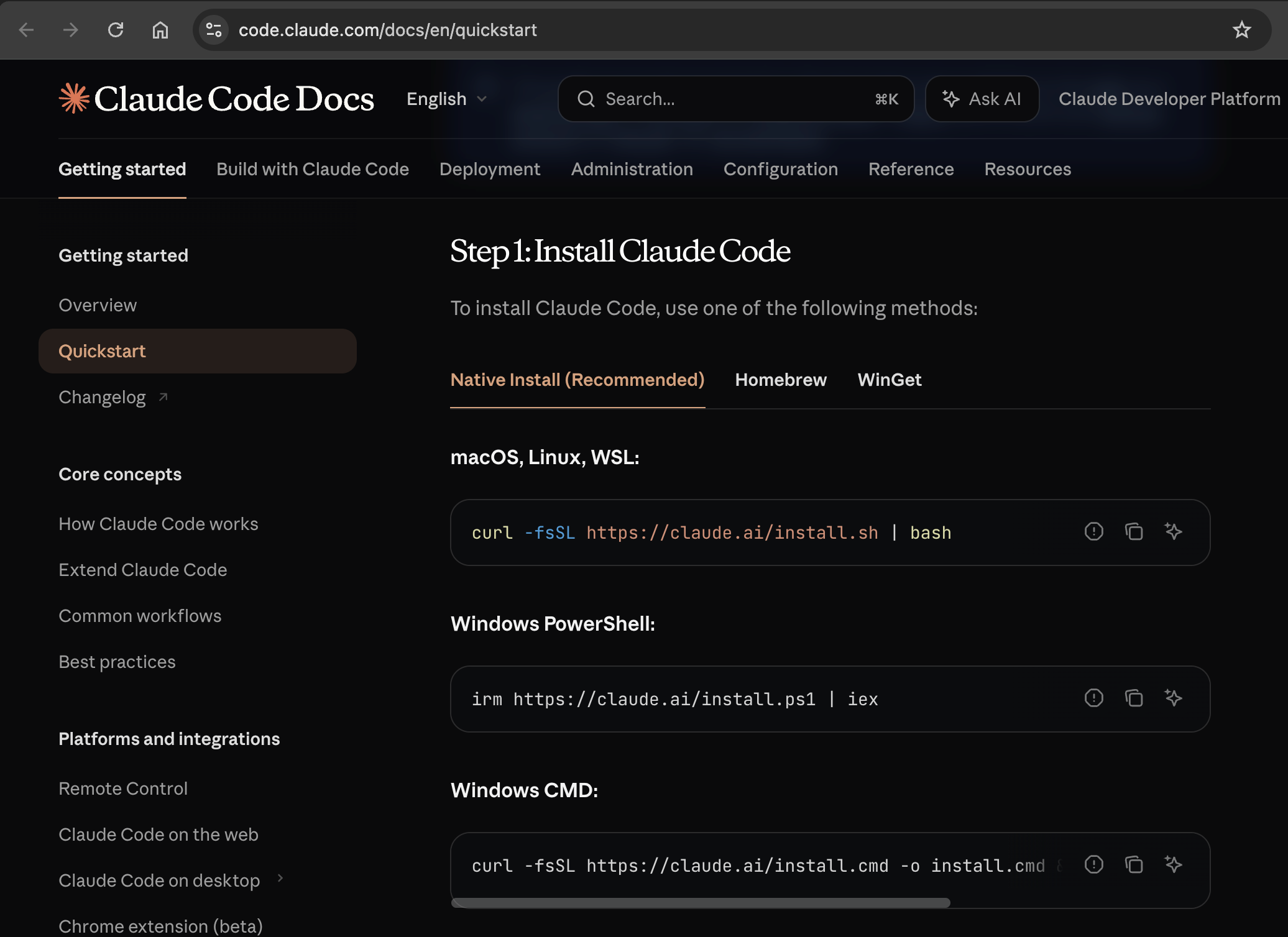Click the Ask AI button
The height and width of the screenshot is (937, 1288).
pyautogui.click(x=982, y=99)
